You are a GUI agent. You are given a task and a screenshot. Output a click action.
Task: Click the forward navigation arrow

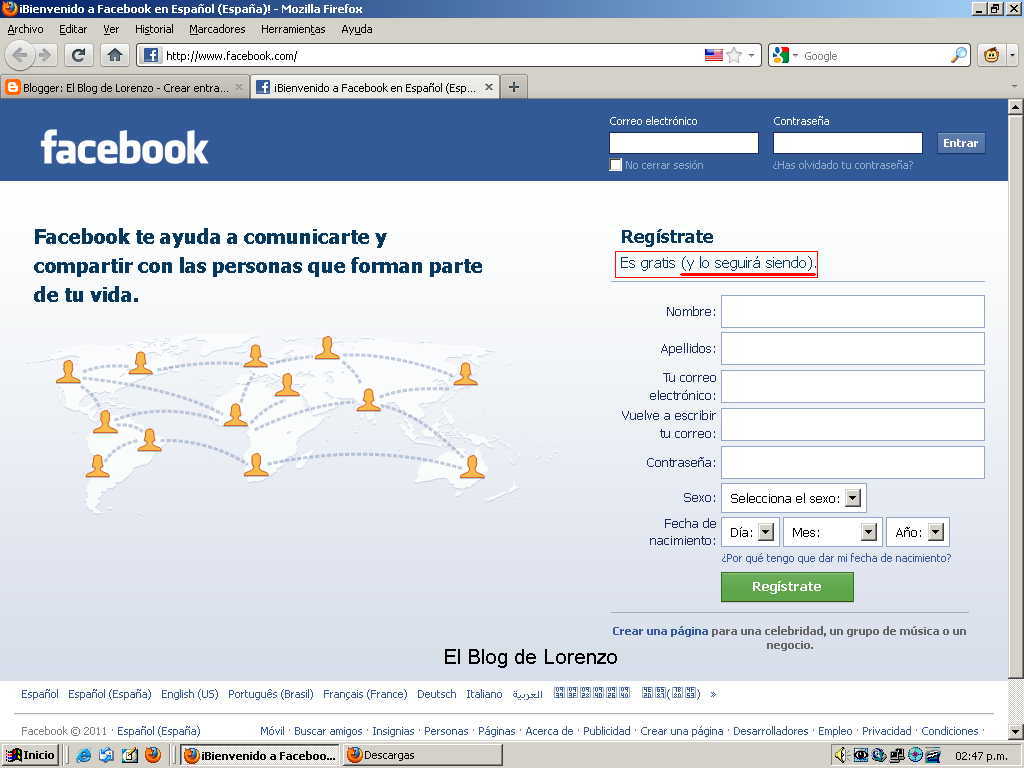(45, 56)
